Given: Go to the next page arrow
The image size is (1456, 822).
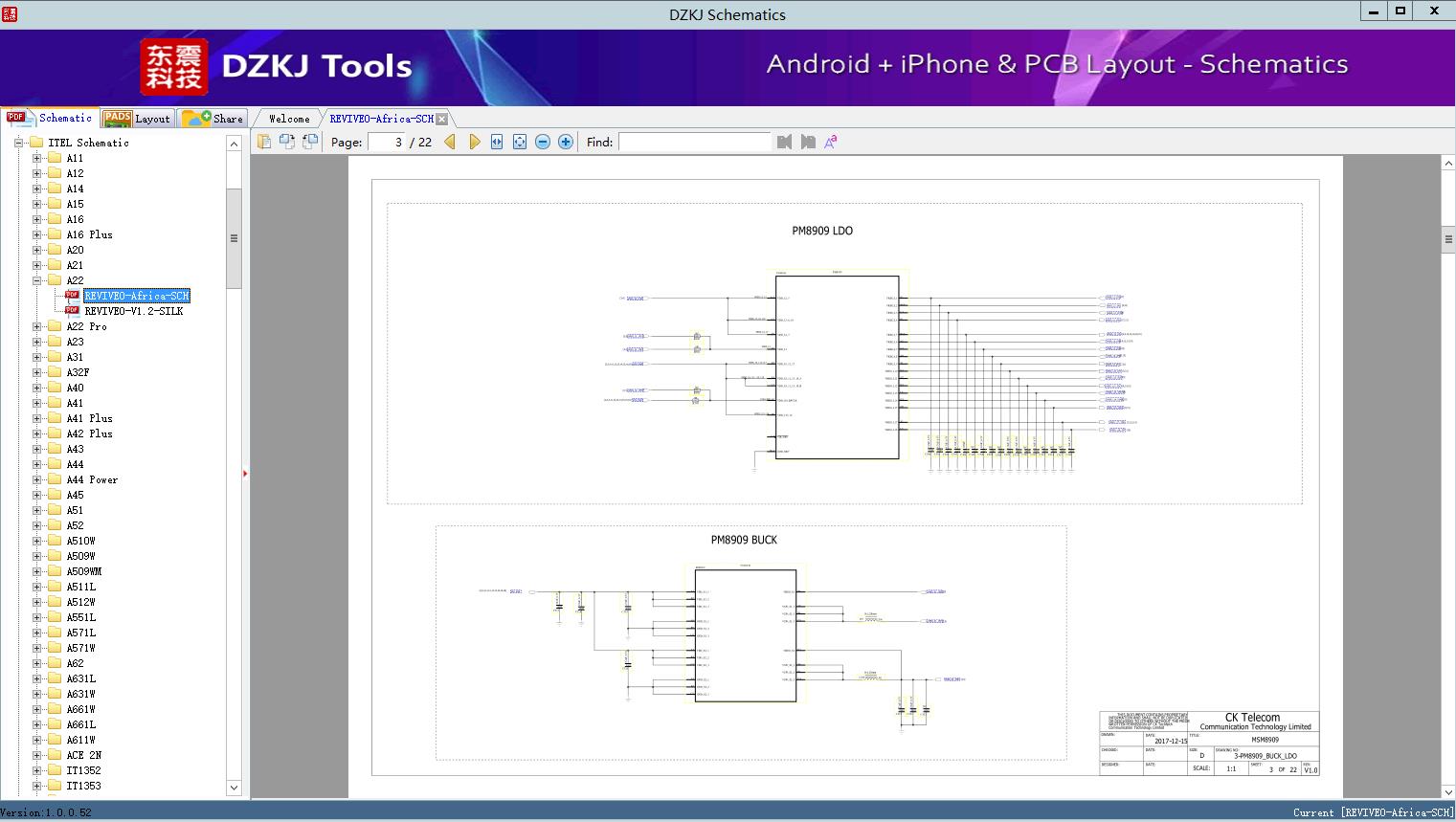Looking at the screenshot, I should 474,142.
